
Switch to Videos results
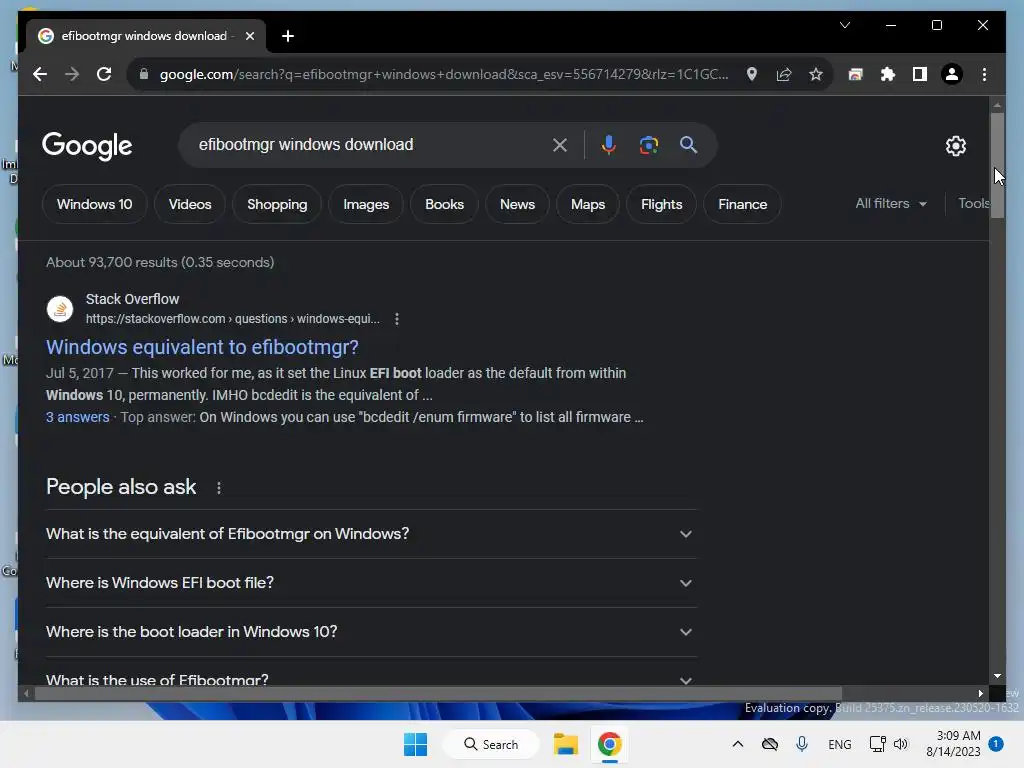(190, 204)
